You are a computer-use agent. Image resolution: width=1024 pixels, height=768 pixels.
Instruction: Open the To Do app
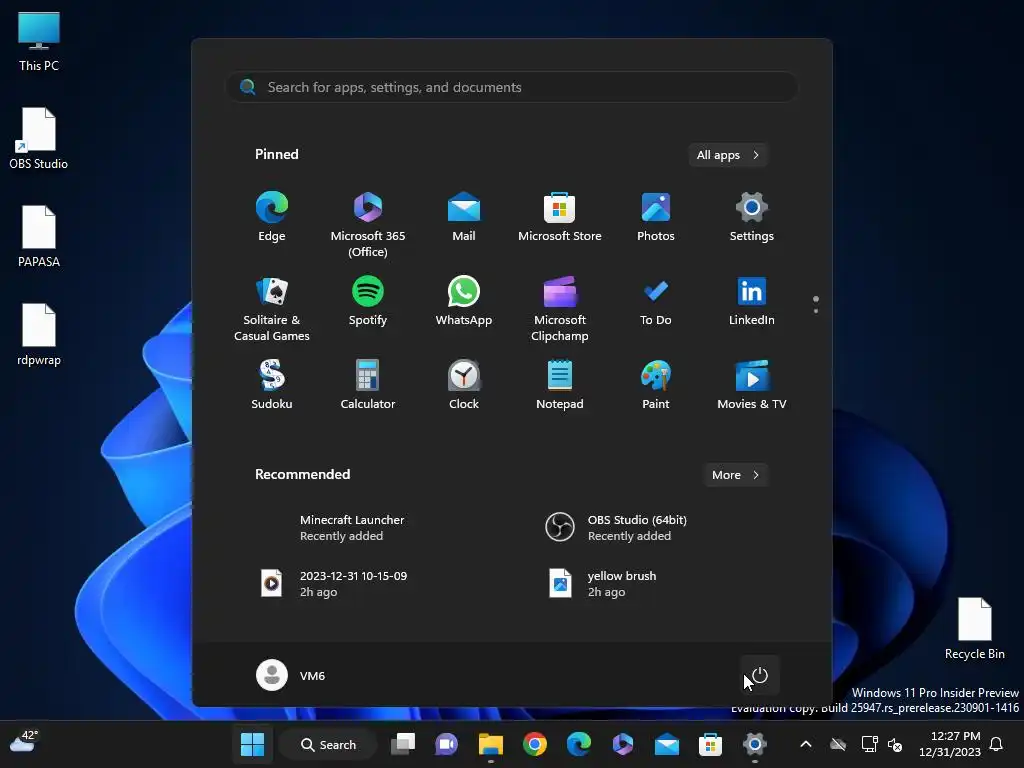click(x=656, y=301)
